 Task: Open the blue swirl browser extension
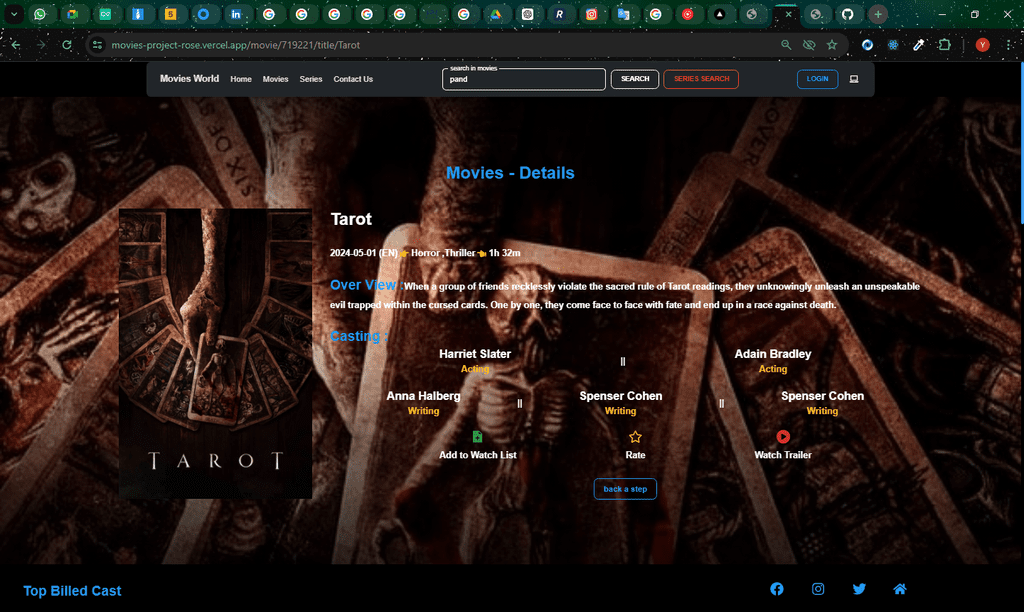[867, 45]
